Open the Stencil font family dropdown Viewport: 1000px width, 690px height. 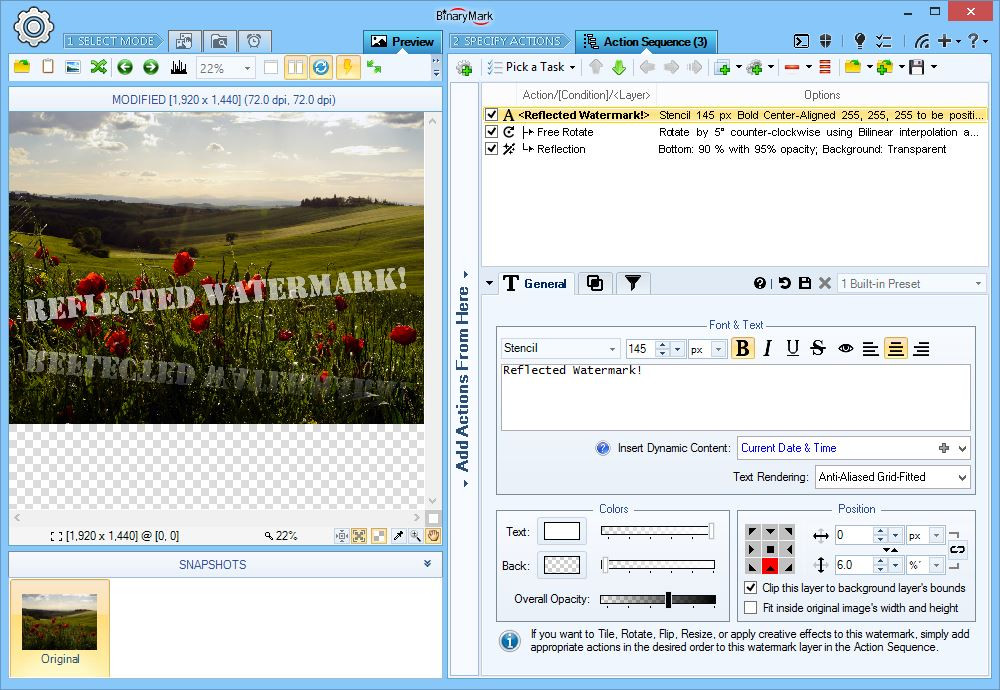(x=612, y=349)
